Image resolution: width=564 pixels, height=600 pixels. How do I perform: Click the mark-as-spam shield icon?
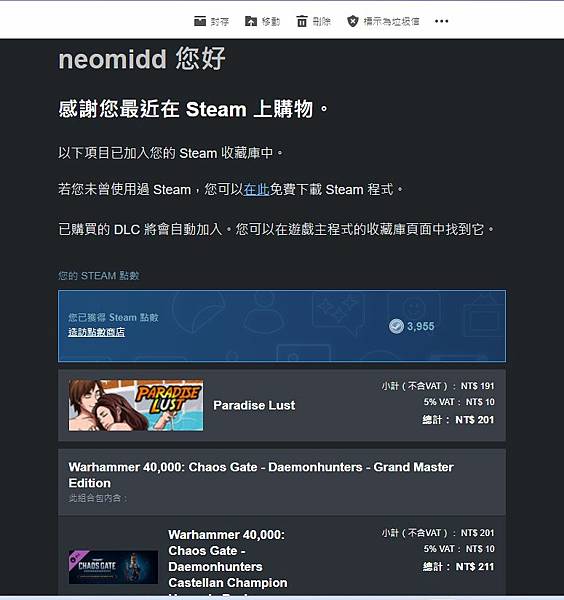point(352,21)
